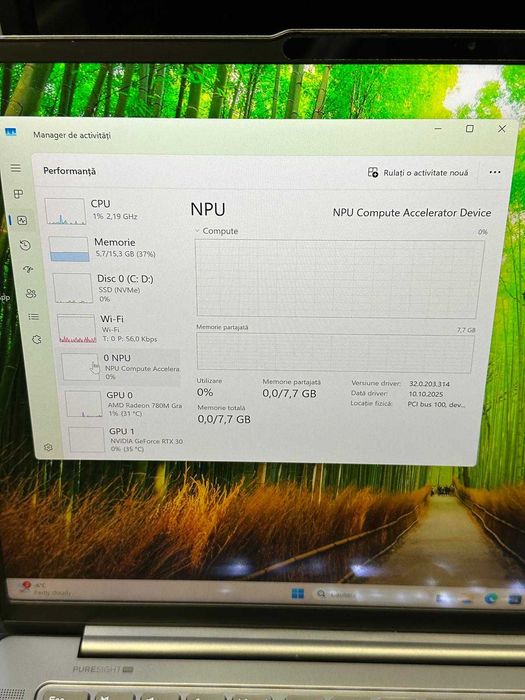Screen dimensions: 525x700
Task: Click the driver date 10.10.2025
Action: click(x=426, y=394)
